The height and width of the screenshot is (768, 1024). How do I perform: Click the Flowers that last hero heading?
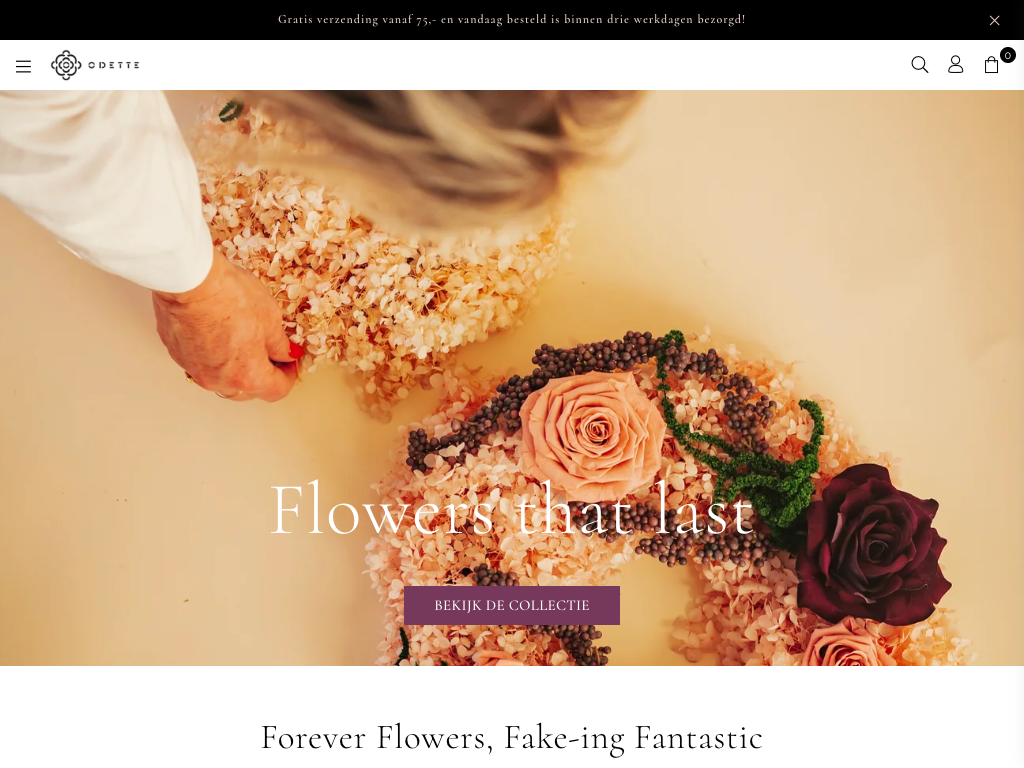coord(511,509)
